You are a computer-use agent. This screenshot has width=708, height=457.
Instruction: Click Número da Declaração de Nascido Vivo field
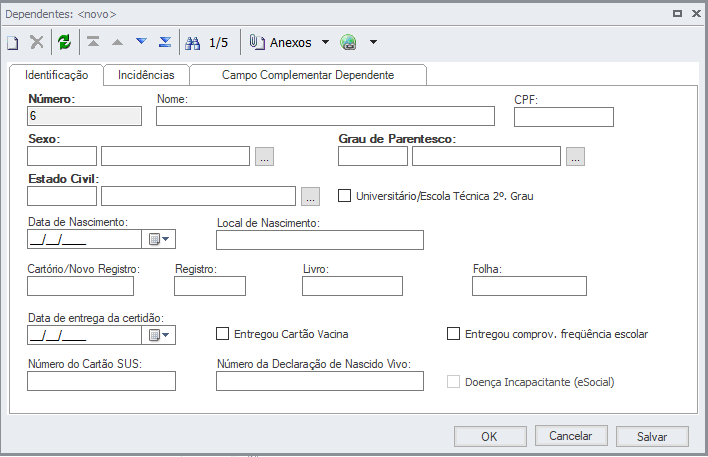click(x=320, y=381)
